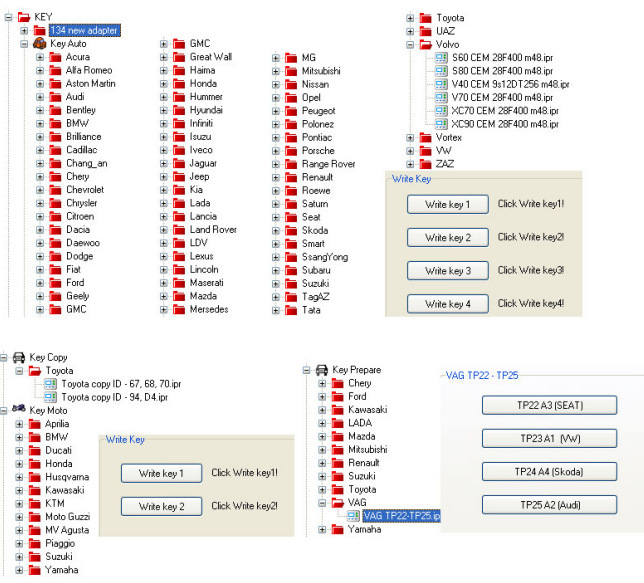Click the Key Auto car icon
This screenshot has height=583, width=644.
(39, 44)
